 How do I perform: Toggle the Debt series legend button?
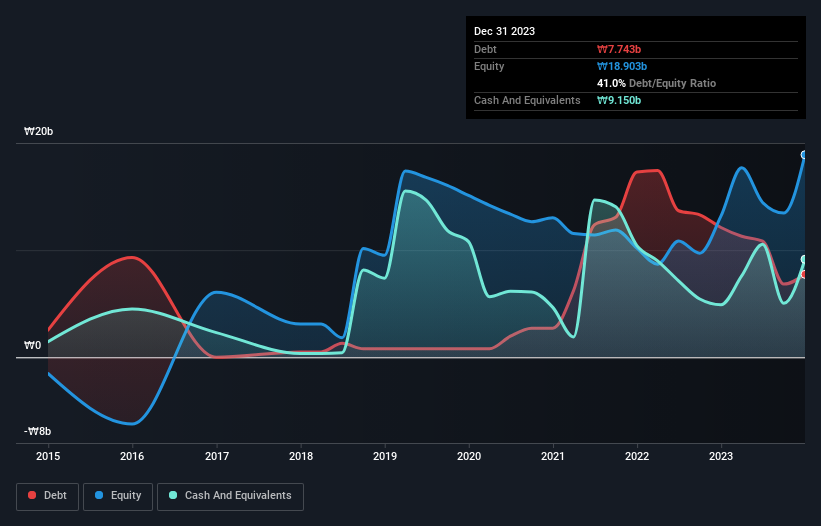(48, 496)
